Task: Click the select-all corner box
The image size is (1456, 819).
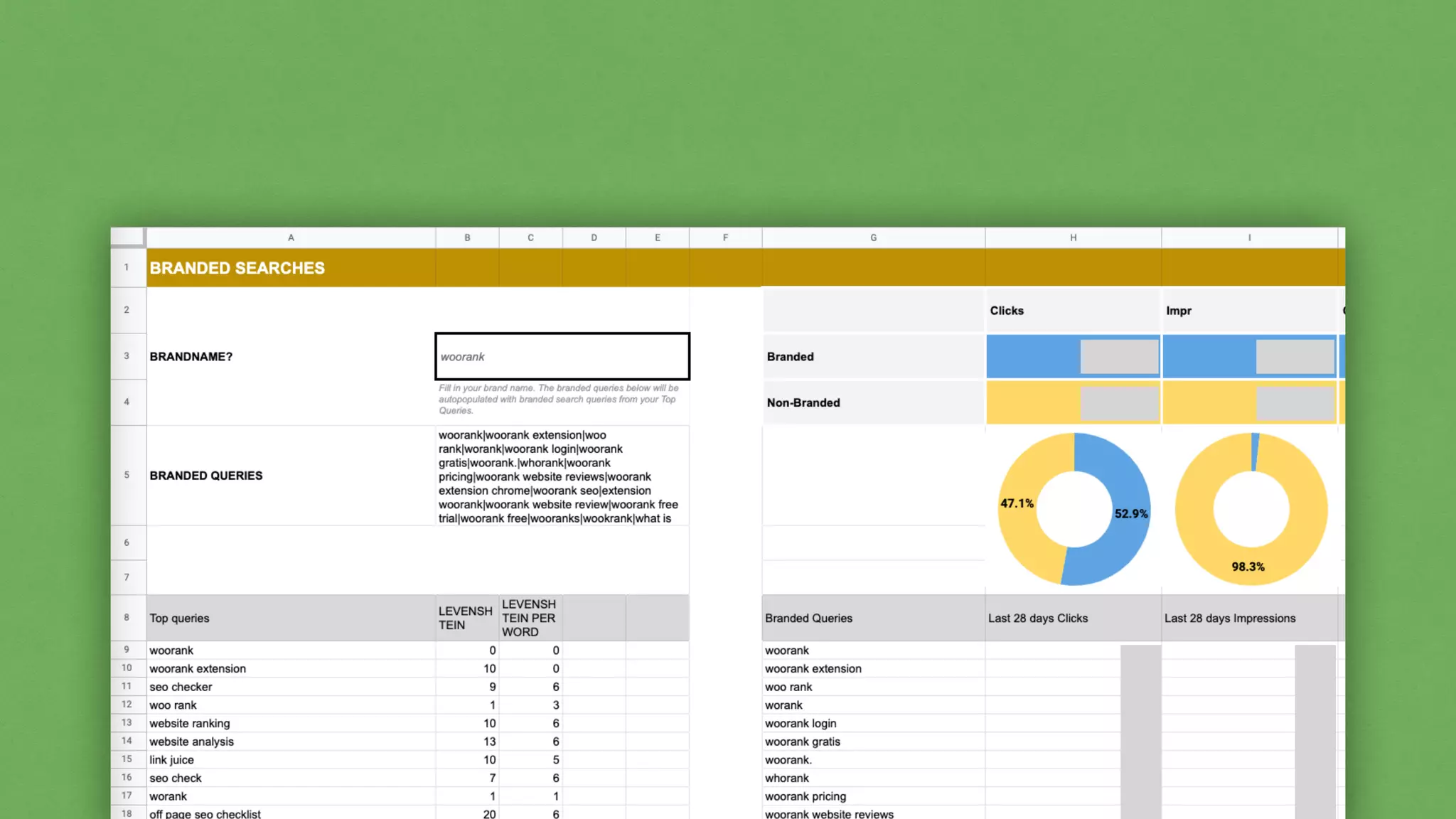Action: pyautogui.click(x=127, y=237)
